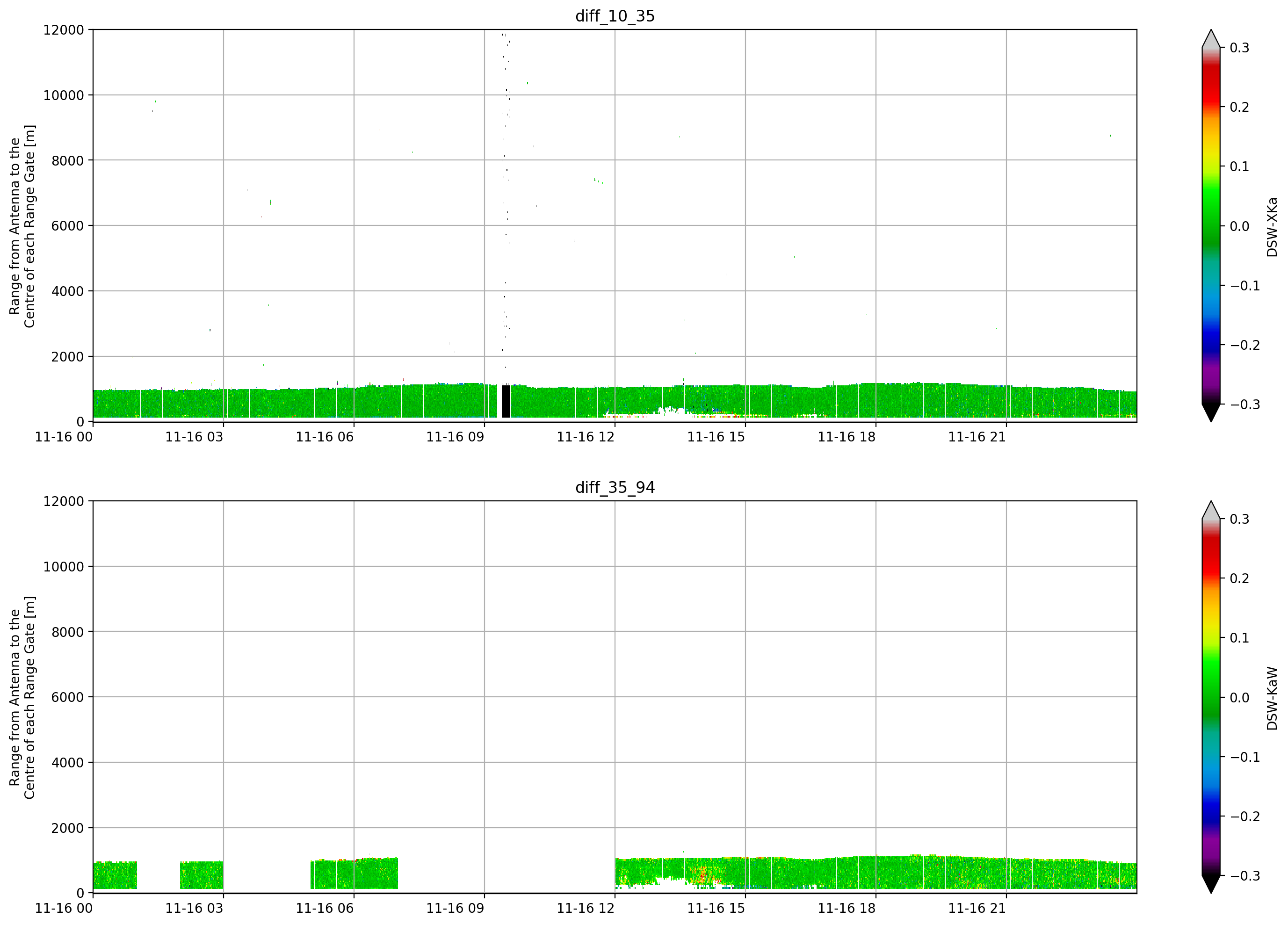Screen dimensions: 1288x925
Task: Click the DSW-XKa colorbar label
Action: pos(1272,226)
